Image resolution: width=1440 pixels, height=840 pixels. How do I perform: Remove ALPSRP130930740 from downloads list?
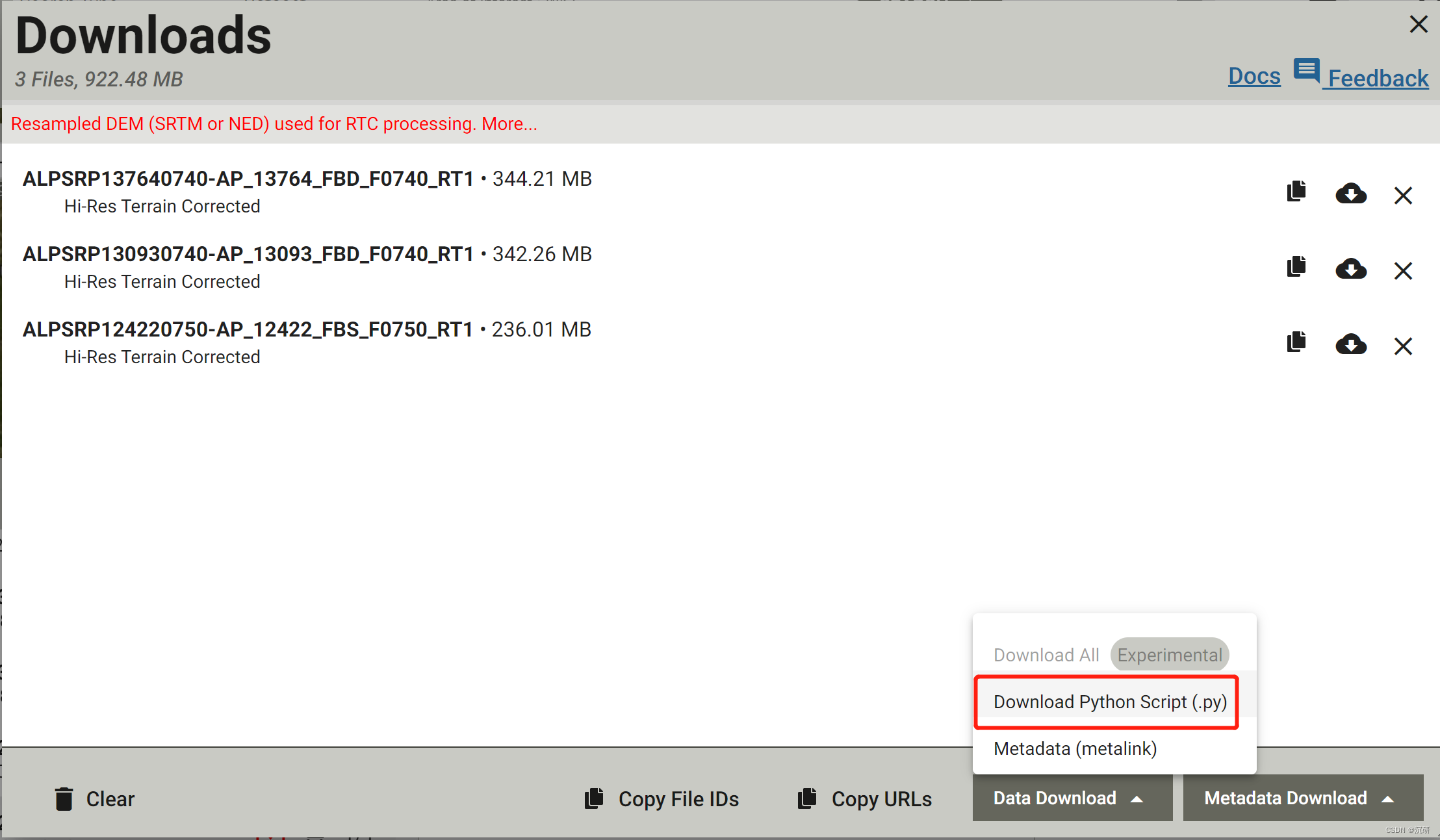[x=1405, y=270]
